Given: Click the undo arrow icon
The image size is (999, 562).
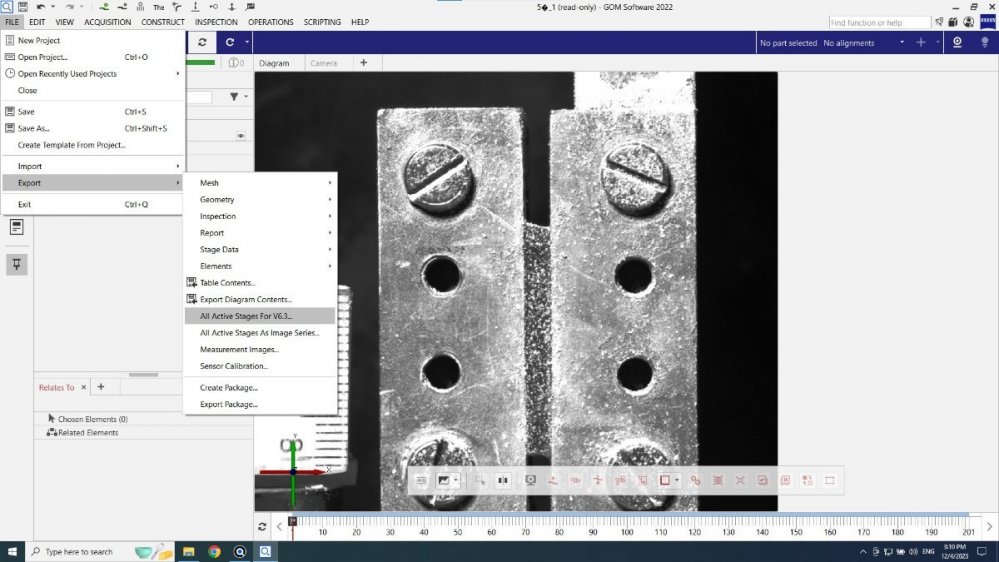Looking at the screenshot, I should (40, 7).
